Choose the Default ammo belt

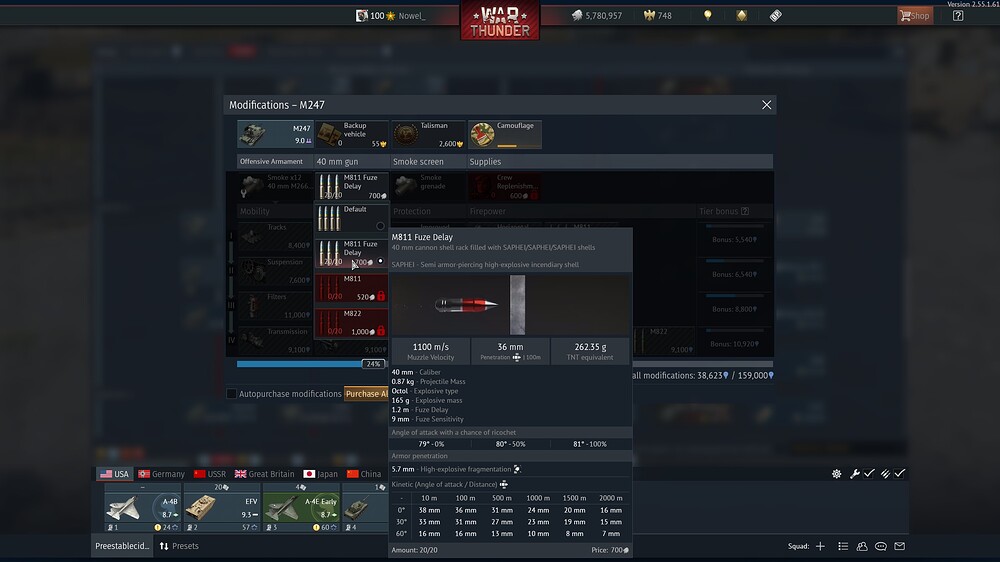(351, 218)
